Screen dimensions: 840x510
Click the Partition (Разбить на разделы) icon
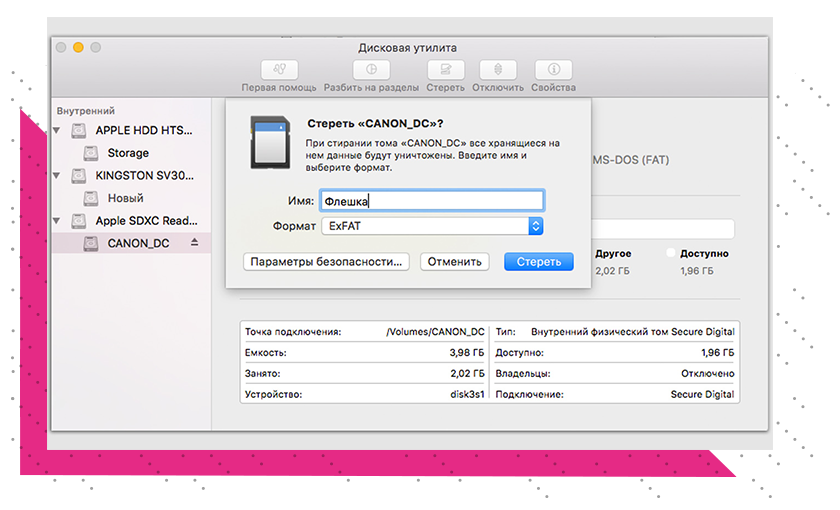(x=371, y=70)
